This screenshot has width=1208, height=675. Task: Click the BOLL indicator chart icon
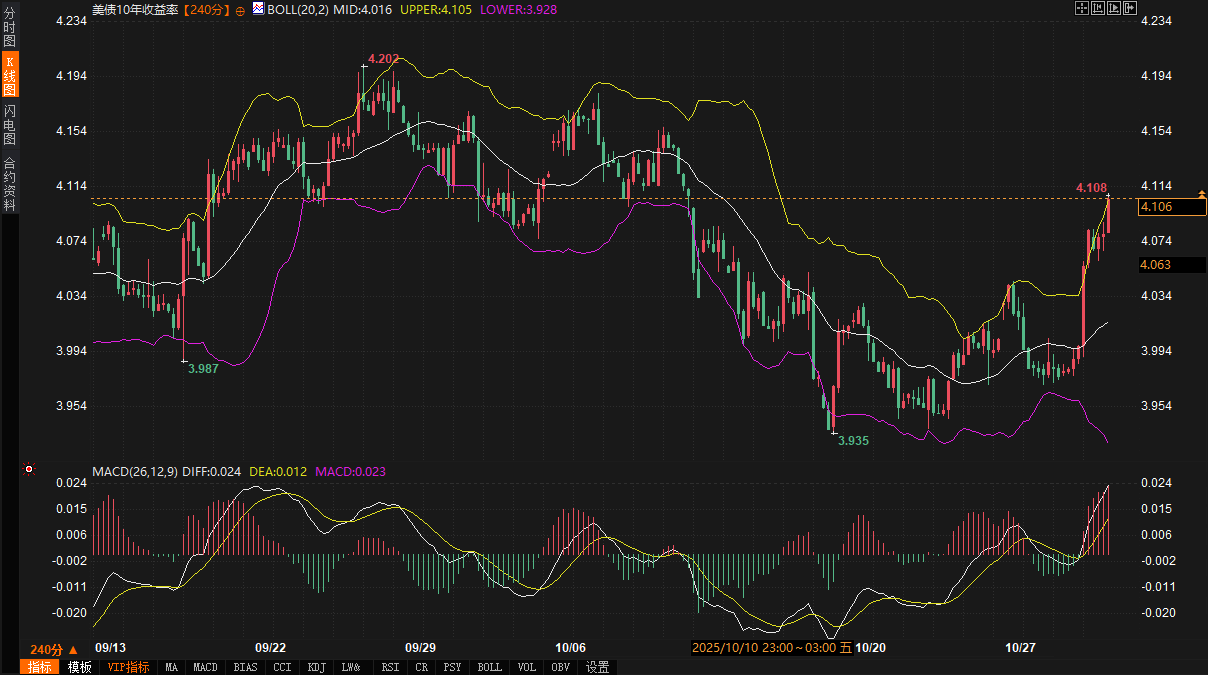pyautogui.click(x=259, y=9)
